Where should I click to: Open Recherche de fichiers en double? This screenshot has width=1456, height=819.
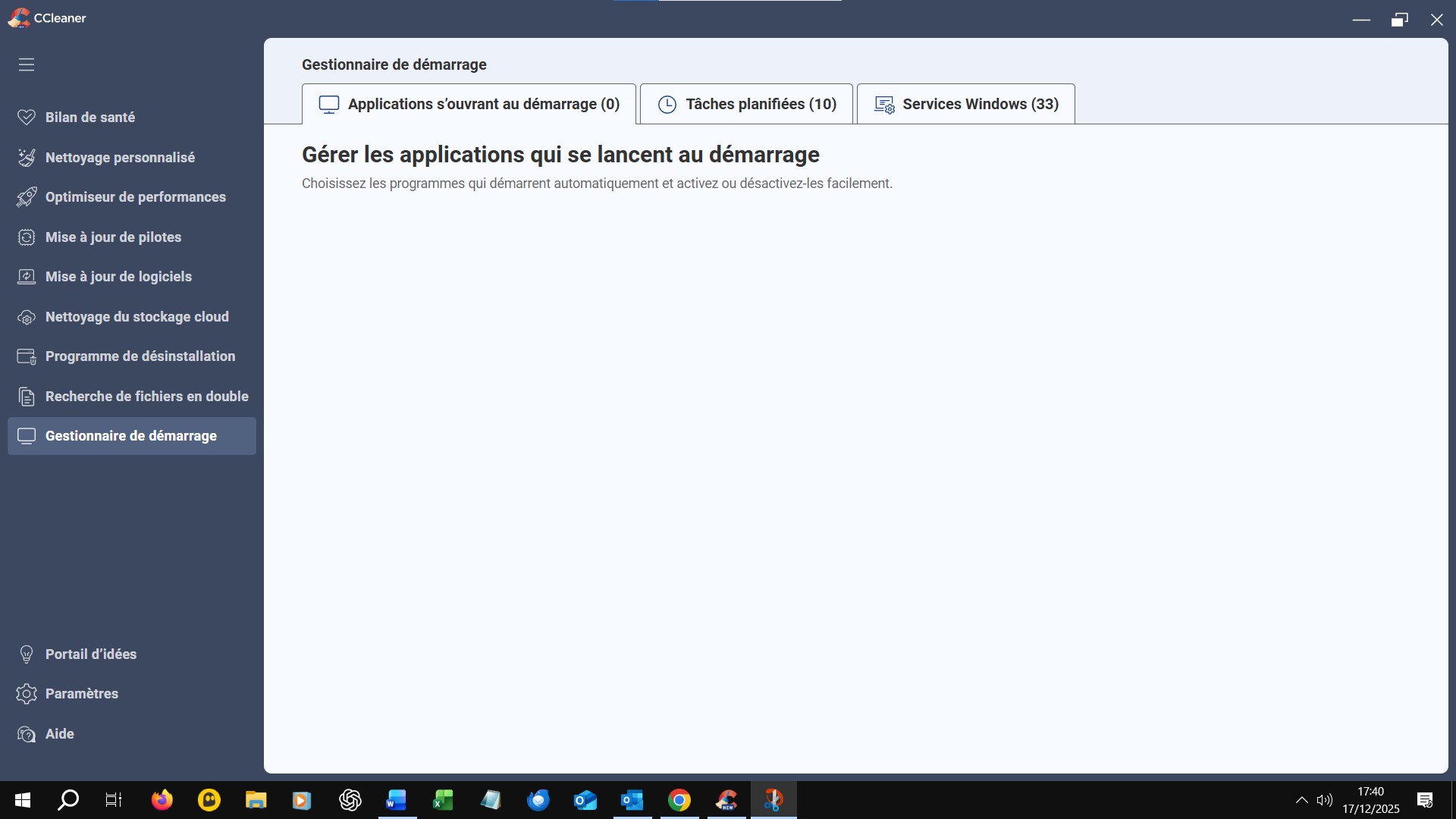pos(146,397)
